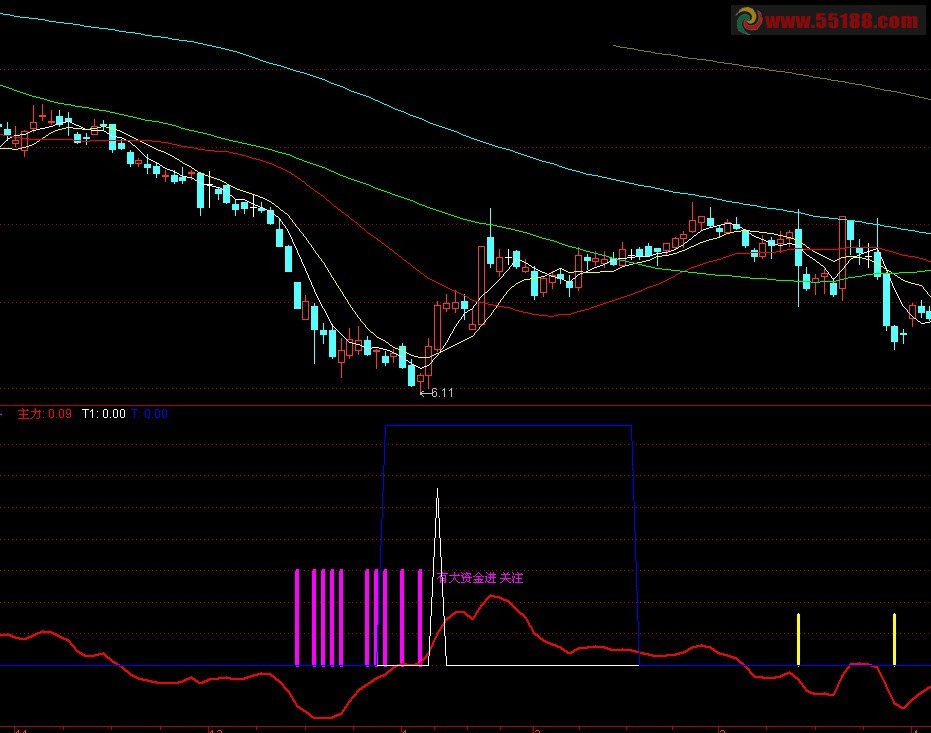Image resolution: width=931 pixels, height=733 pixels.
Task: Click the 有大资金进 关注 annotation text
Action: pos(480,577)
